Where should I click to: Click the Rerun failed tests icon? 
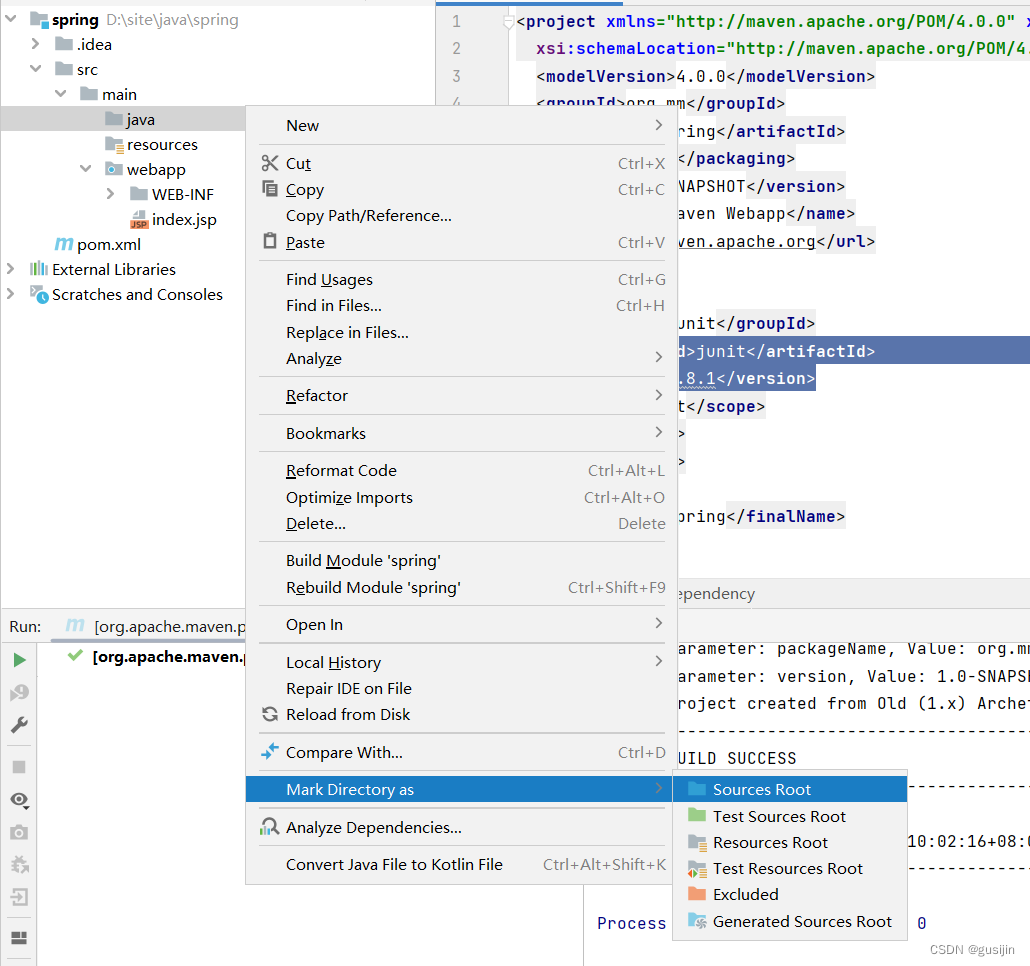tap(20, 692)
